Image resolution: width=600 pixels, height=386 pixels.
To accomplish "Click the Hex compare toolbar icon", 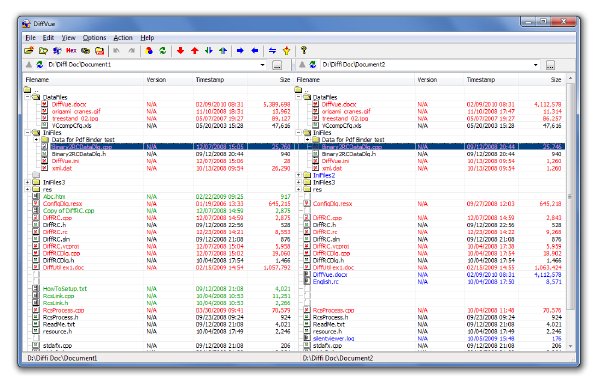I will coord(71,50).
